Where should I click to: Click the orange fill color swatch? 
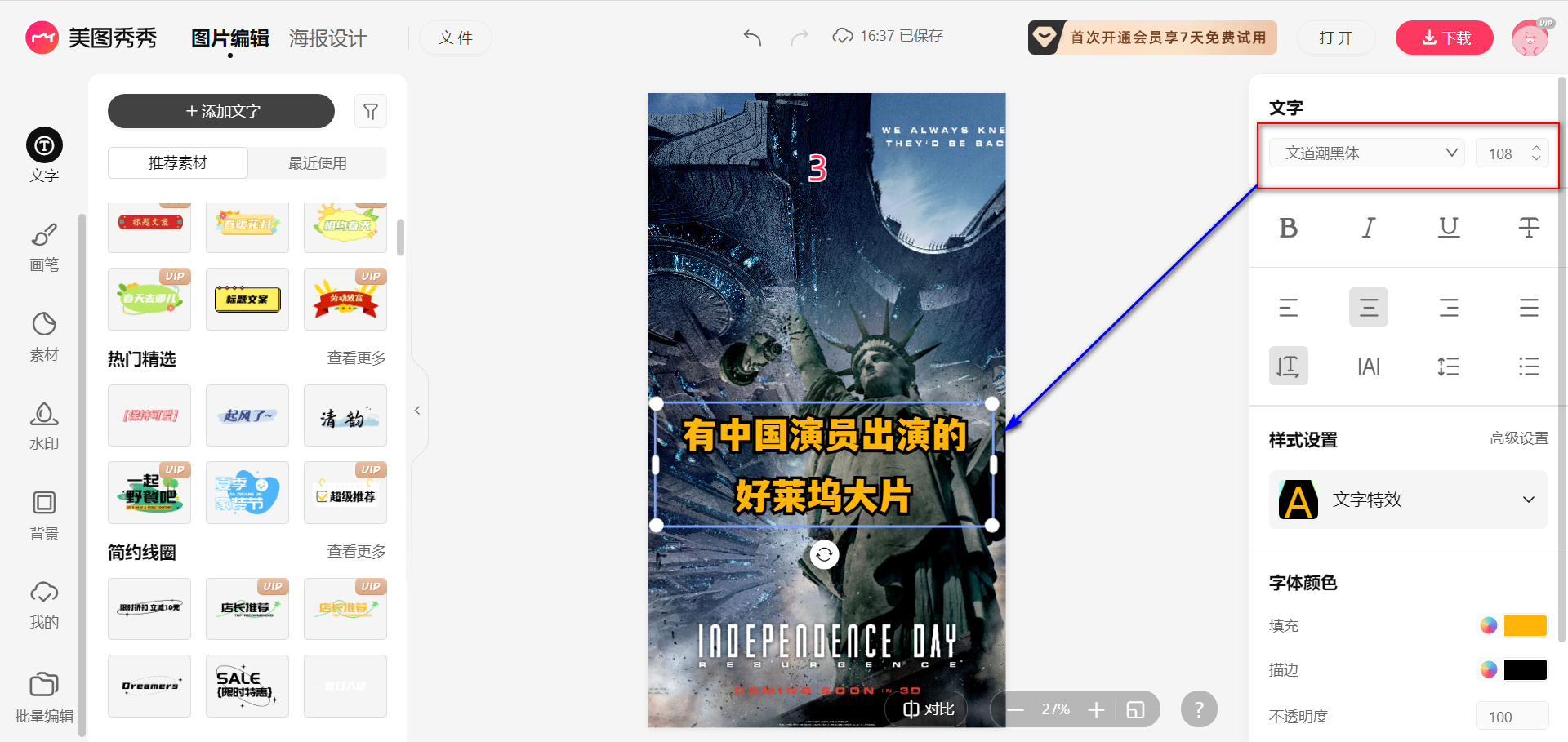[1526, 625]
